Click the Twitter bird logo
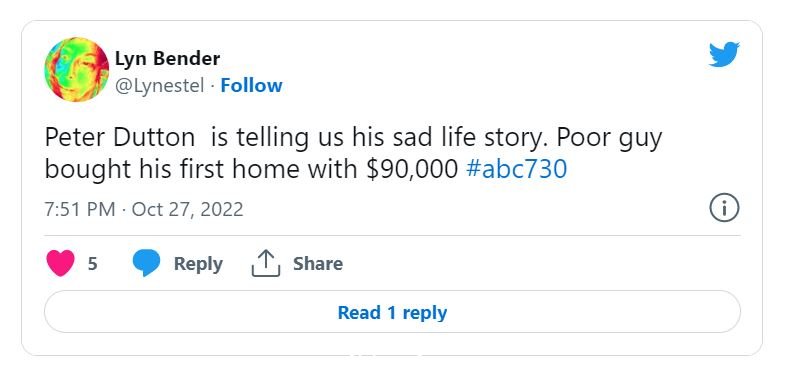796x377 pixels. 724,54
